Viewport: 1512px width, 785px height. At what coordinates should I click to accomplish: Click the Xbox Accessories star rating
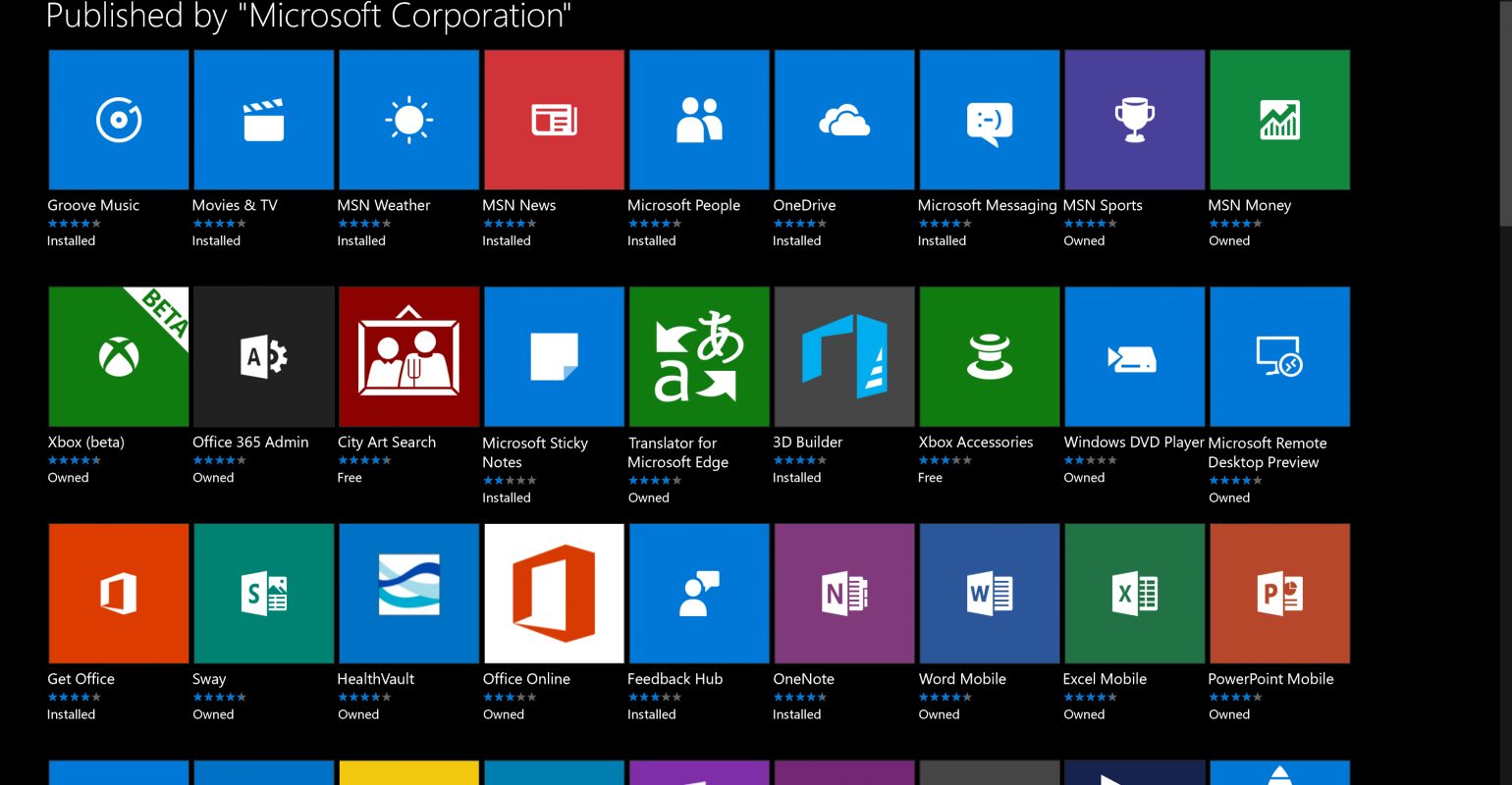click(945, 460)
